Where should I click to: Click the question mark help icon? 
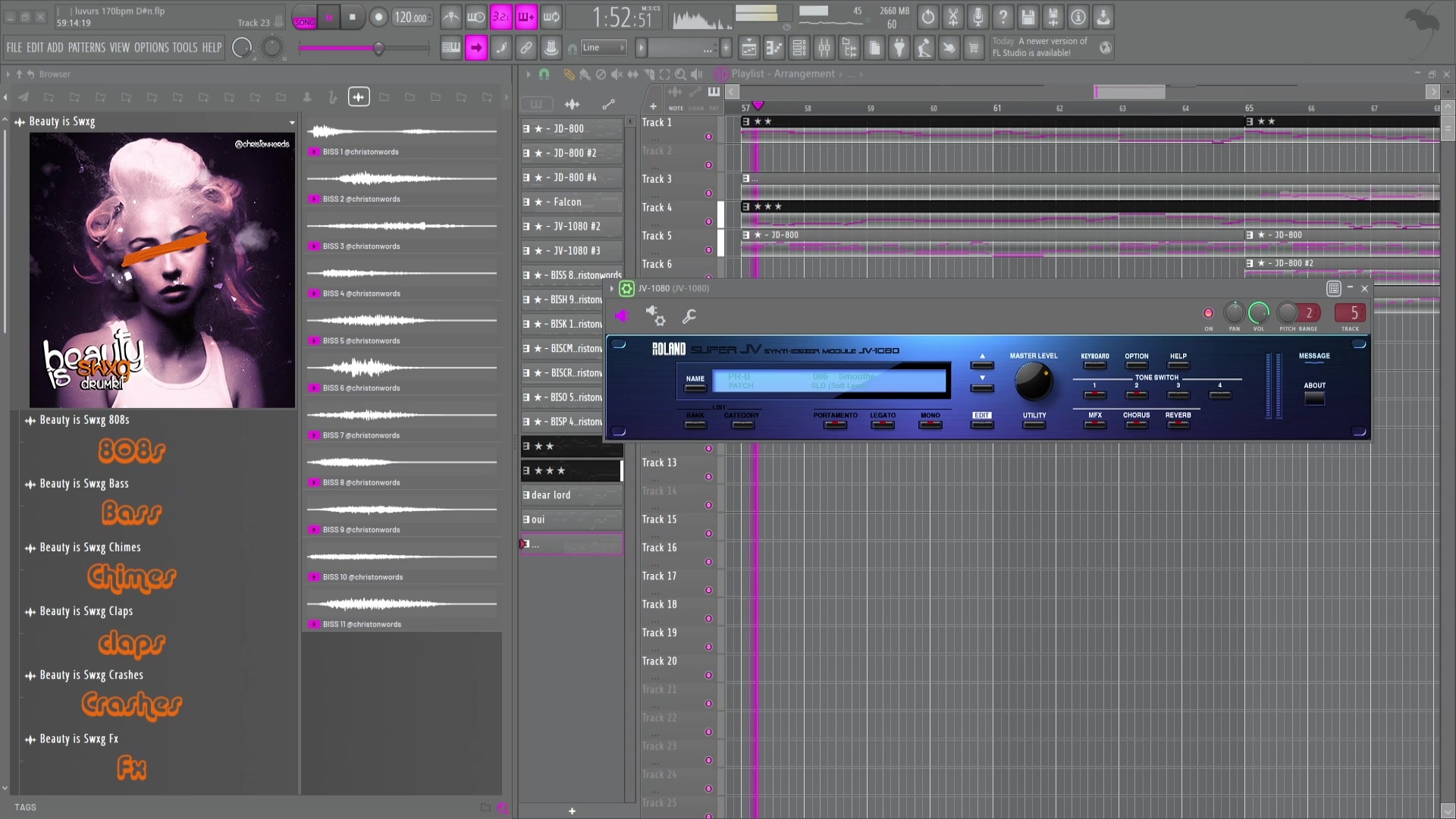point(1003,17)
